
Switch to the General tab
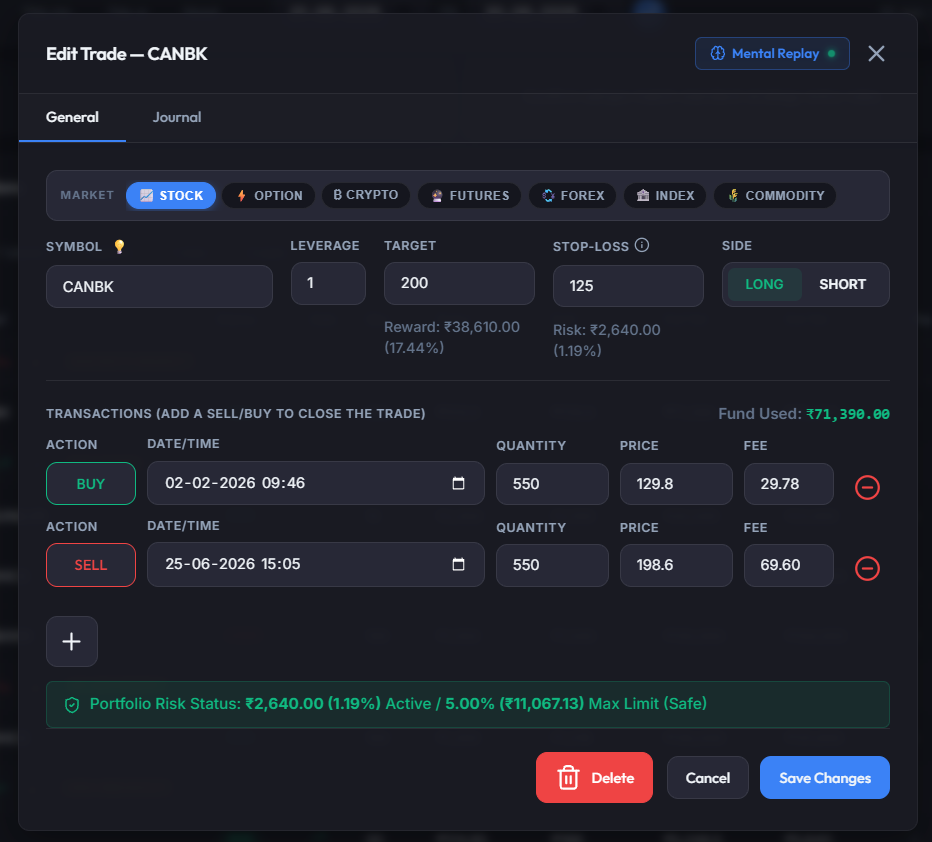[x=73, y=117]
